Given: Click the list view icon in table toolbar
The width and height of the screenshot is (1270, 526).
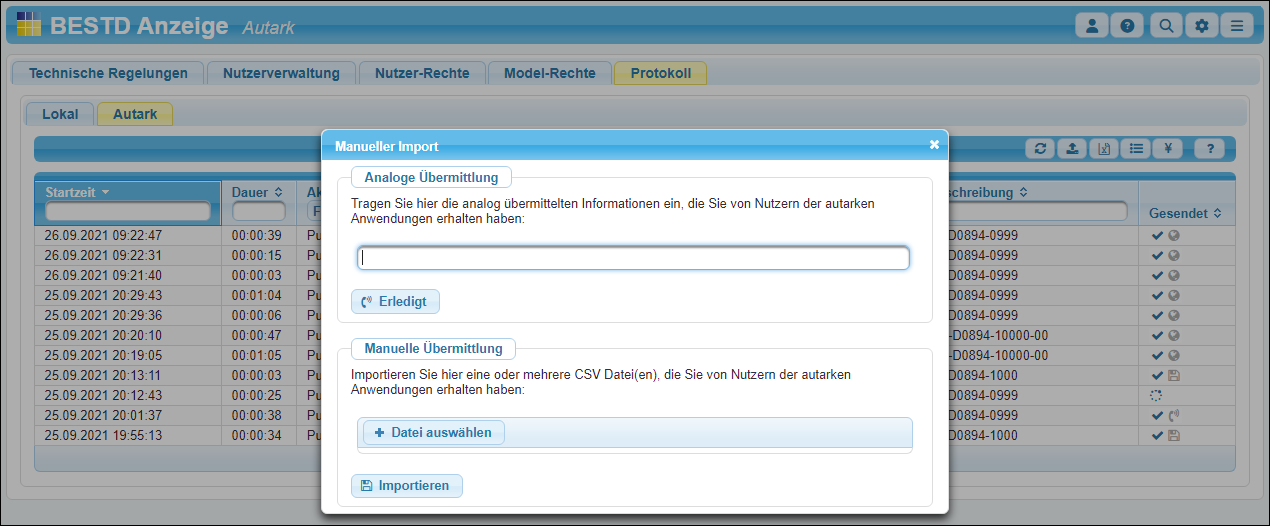Looking at the screenshot, I should tap(1135, 149).
